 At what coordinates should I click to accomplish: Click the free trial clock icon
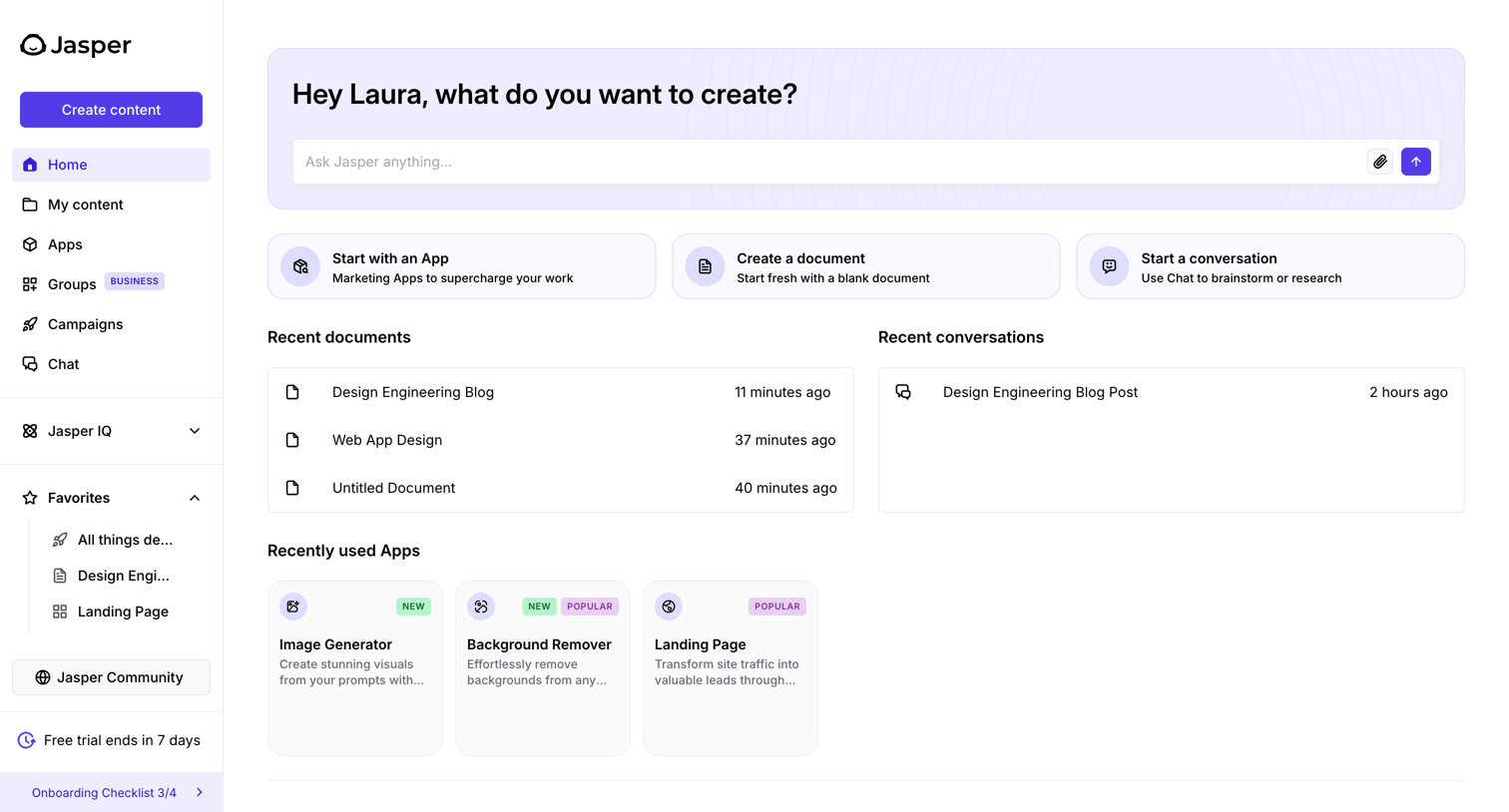pos(27,740)
